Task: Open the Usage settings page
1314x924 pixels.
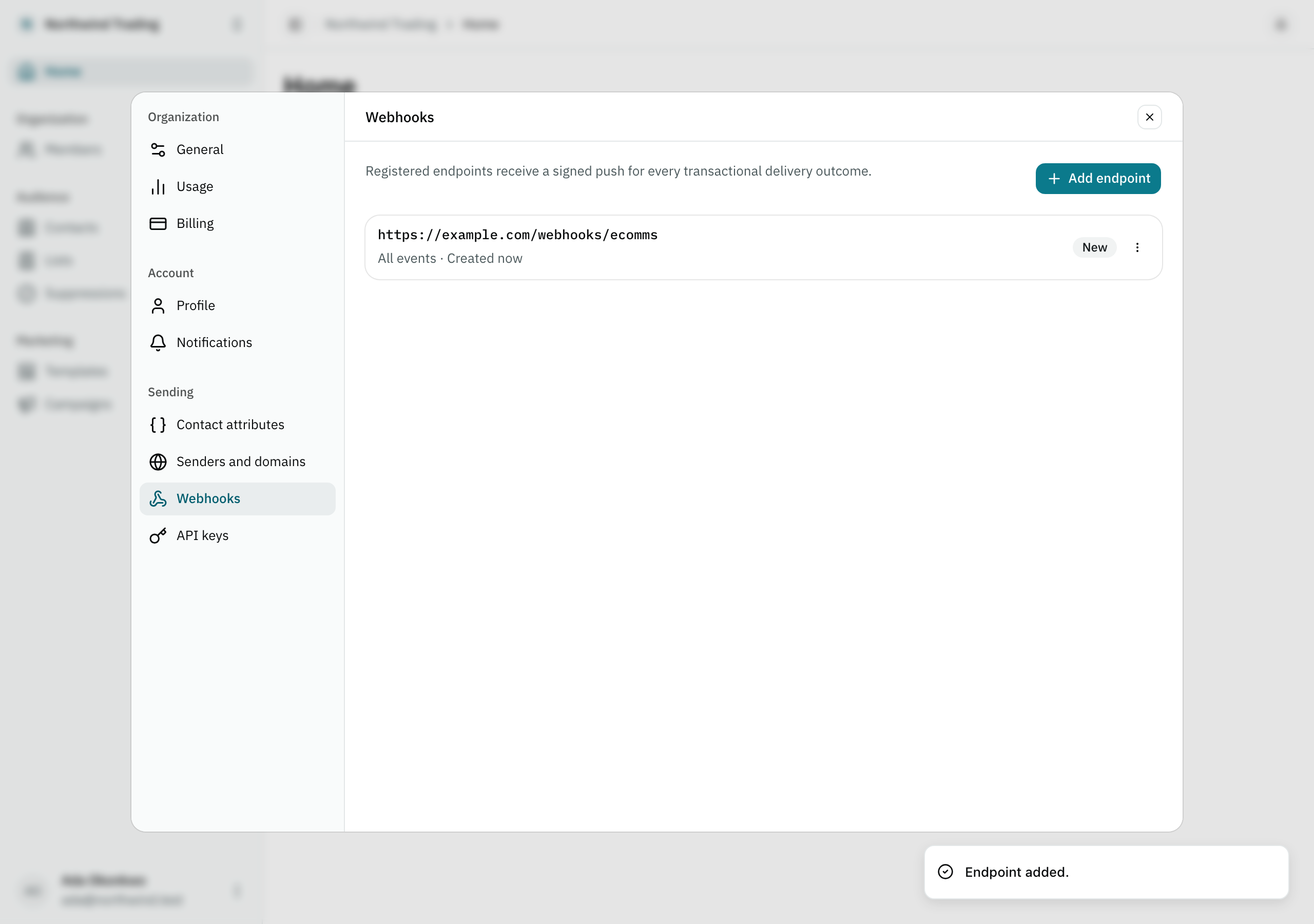Action: 237,187
